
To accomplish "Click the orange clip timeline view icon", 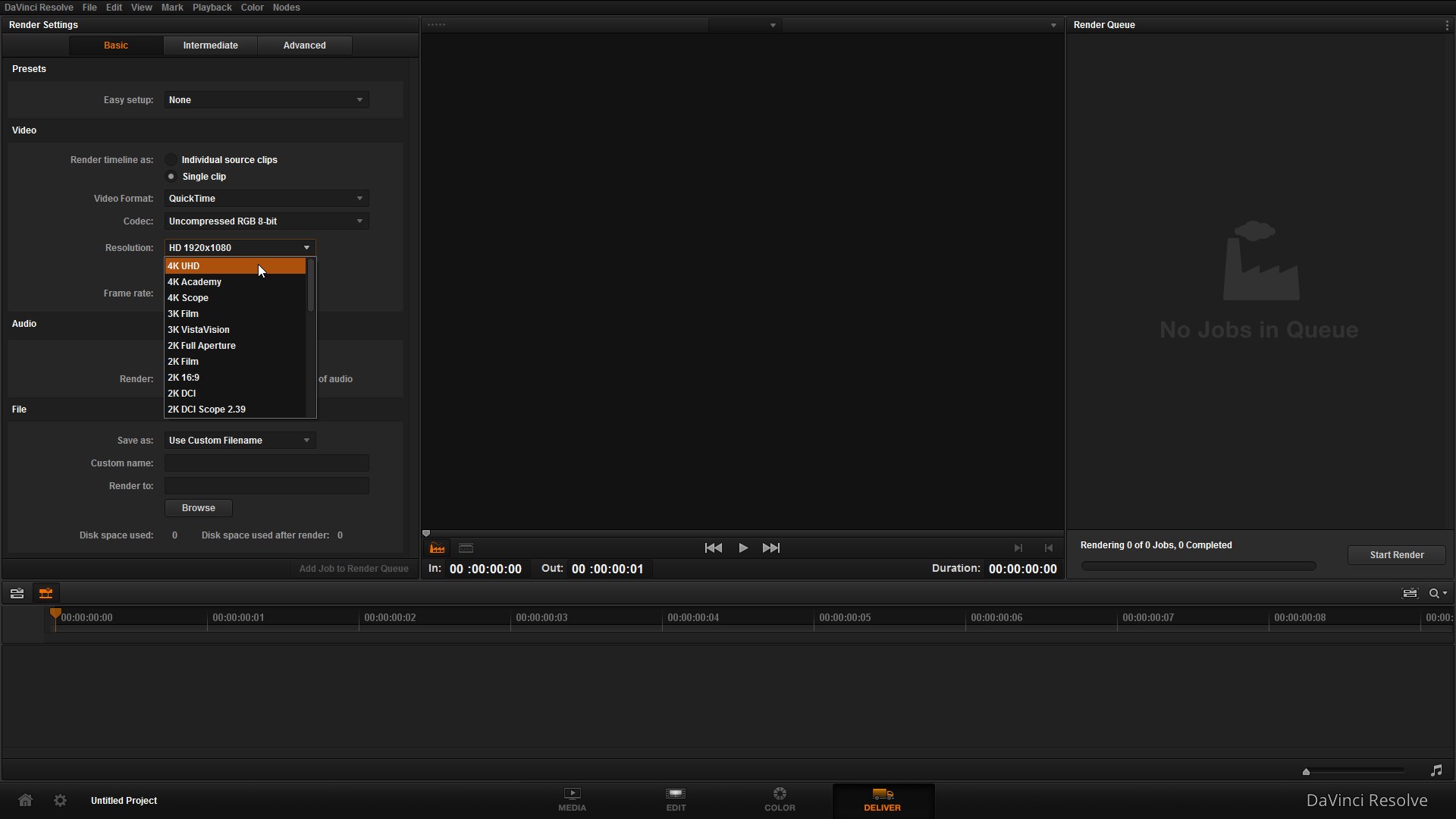I will 45,593.
